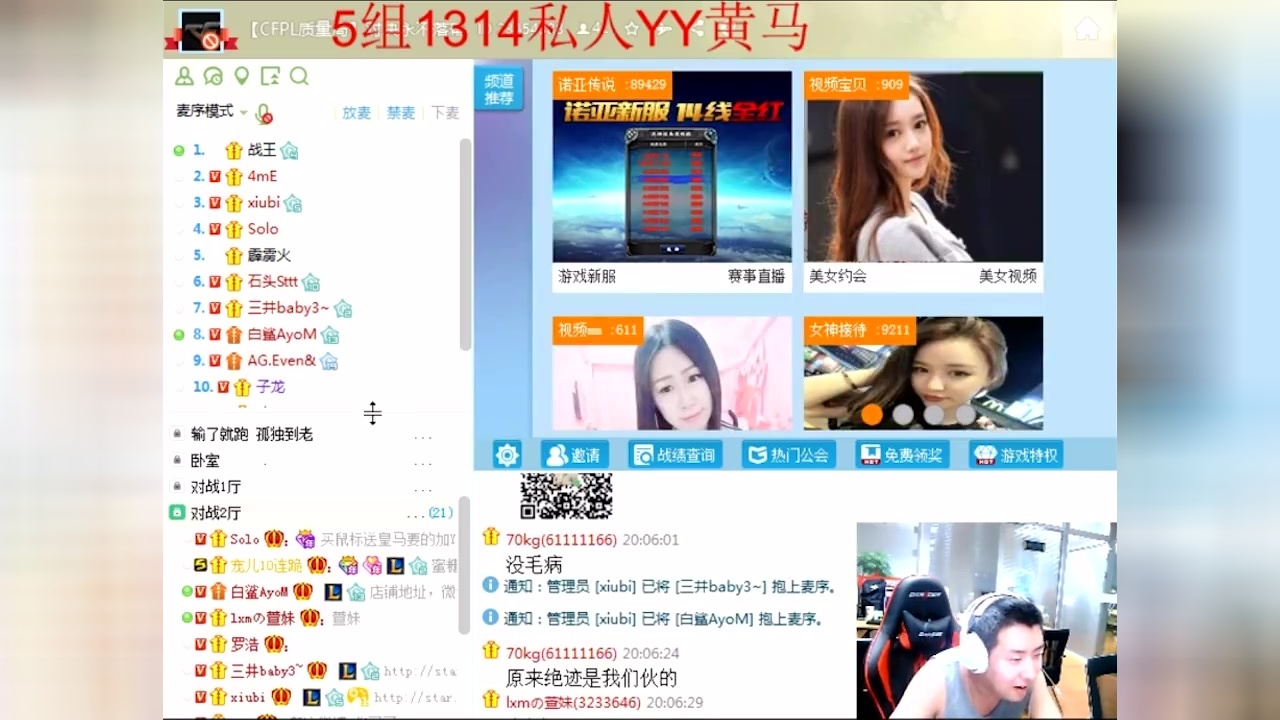Click the 频道推荐 tab
Viewport: 1280px width, 720px height.
pos(499,90)
